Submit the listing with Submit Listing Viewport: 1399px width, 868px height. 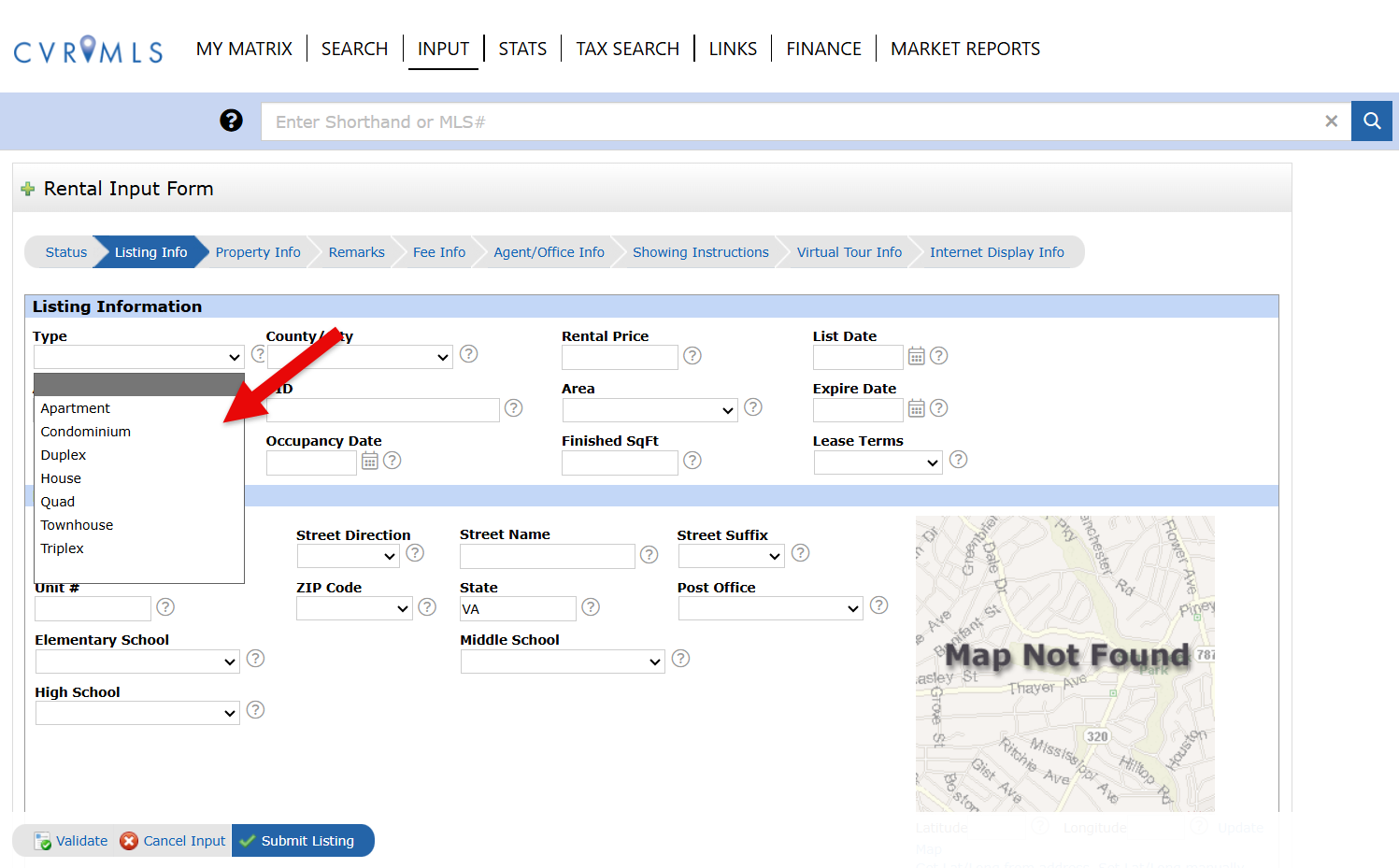[x=303, y=841]
